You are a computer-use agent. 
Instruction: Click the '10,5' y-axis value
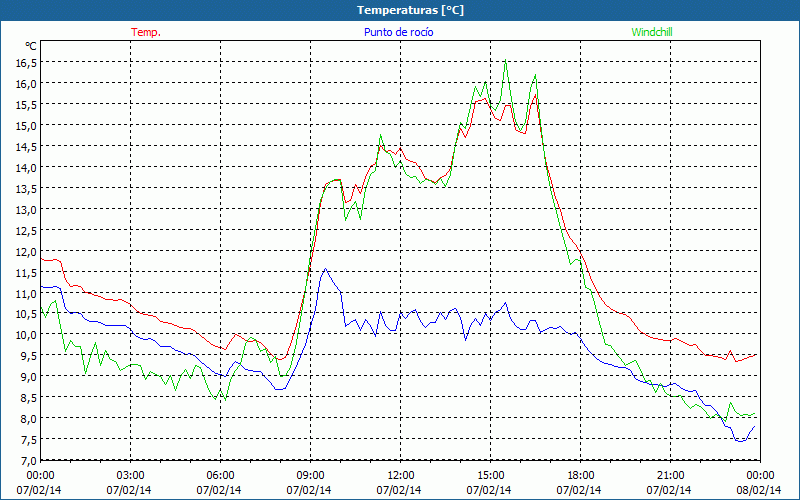click(x=27, y=314)
